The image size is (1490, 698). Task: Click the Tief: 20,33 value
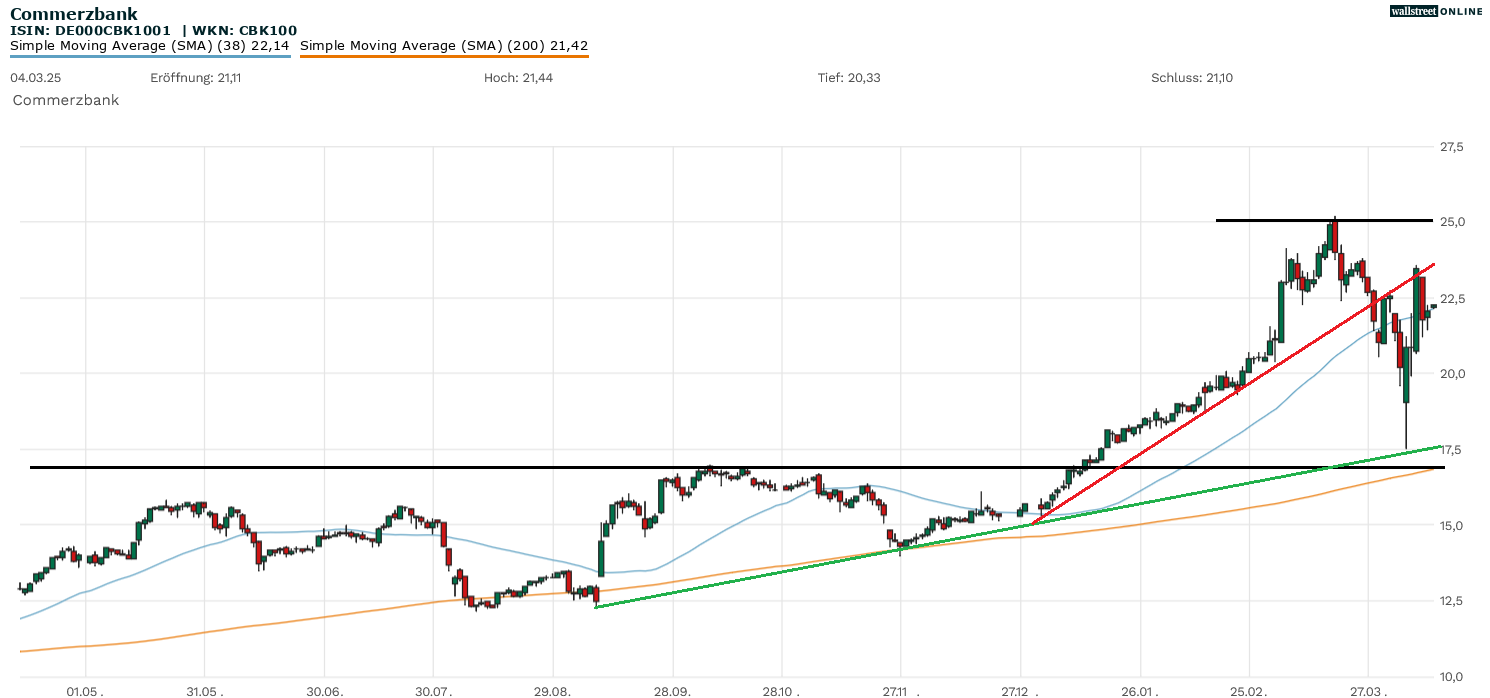point(849,77)
